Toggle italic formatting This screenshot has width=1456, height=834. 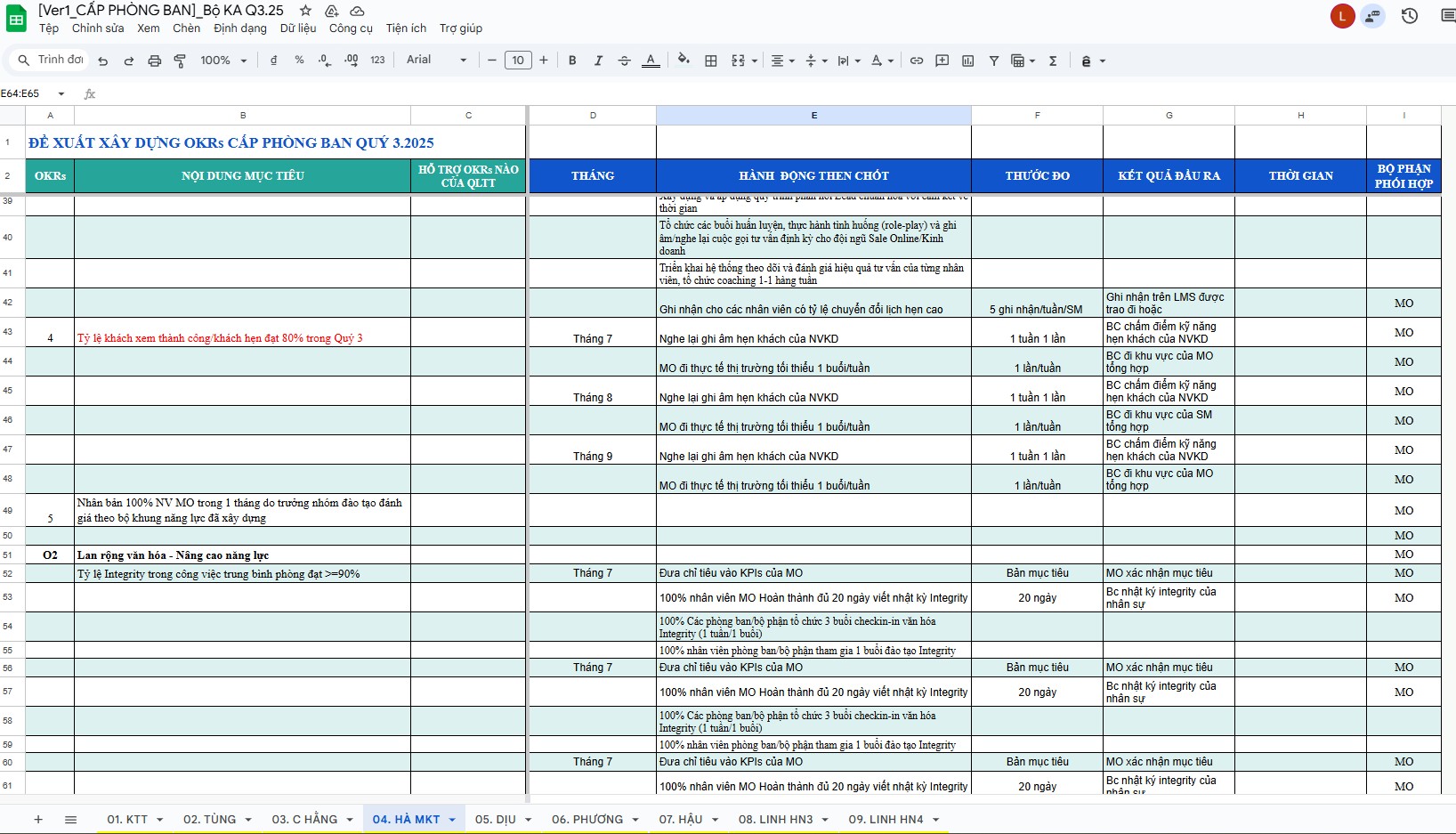click(598, 61)
